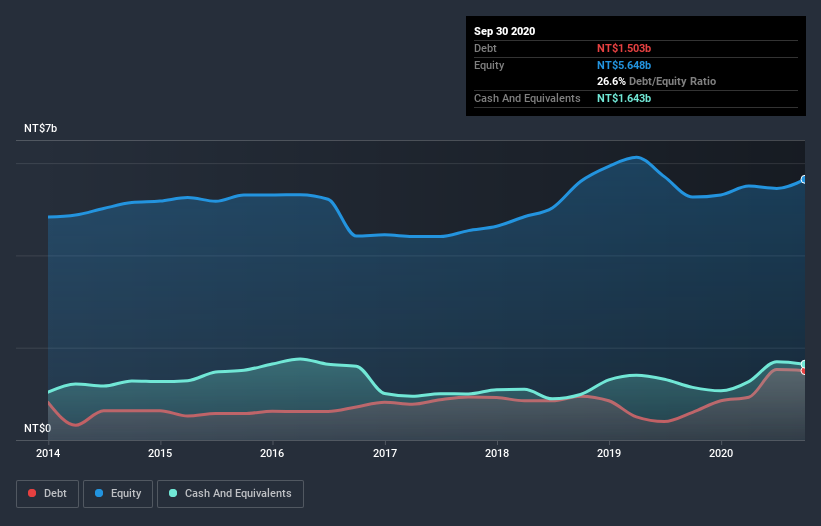Click the 2019 x-axis label
The image size is (821, 526).
point(609,453)
